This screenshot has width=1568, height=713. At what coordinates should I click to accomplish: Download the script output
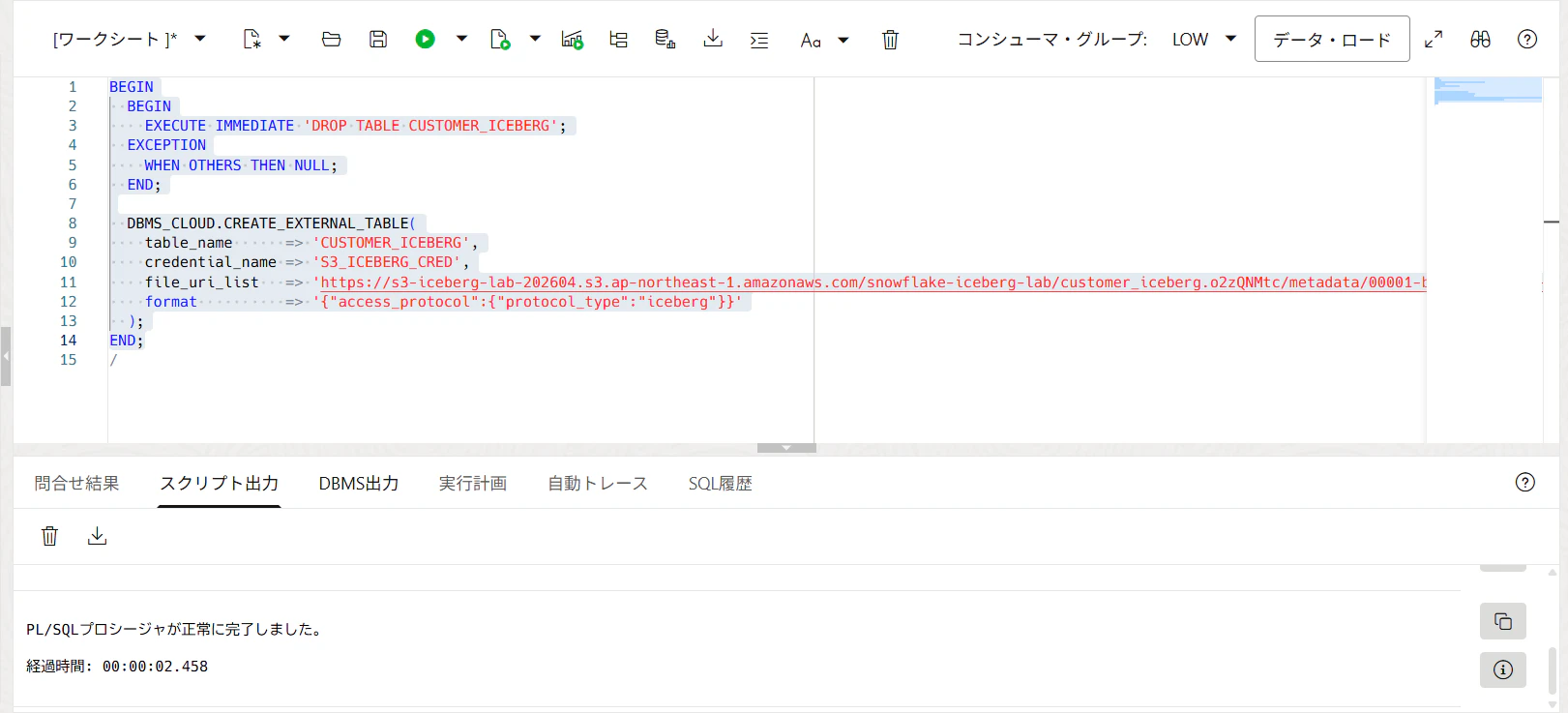pyautogui.click(x=97, y=536)
